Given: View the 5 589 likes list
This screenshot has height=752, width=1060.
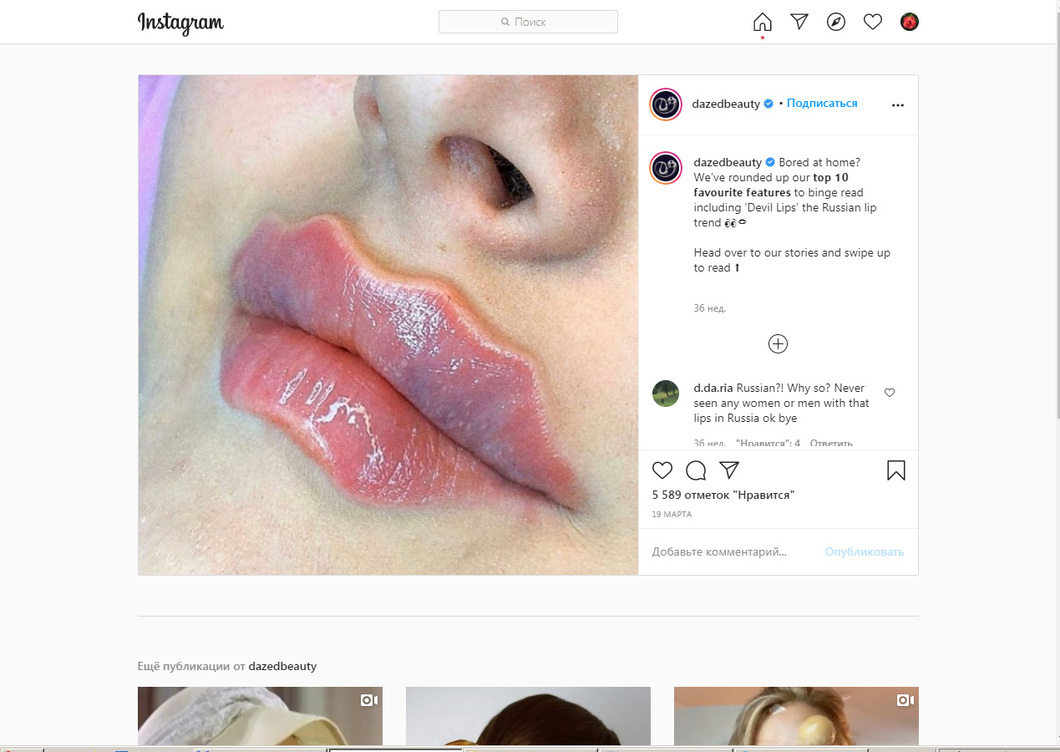Looking at the screenshot, I should pyautogui.click(x=723, y=495).
